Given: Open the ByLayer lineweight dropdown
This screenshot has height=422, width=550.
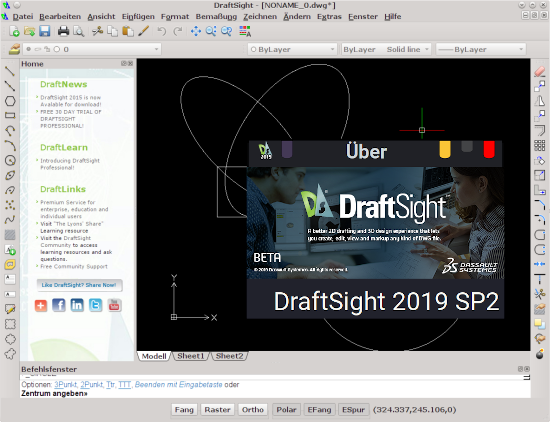Looking at the screenshot, I should (481, 49).
